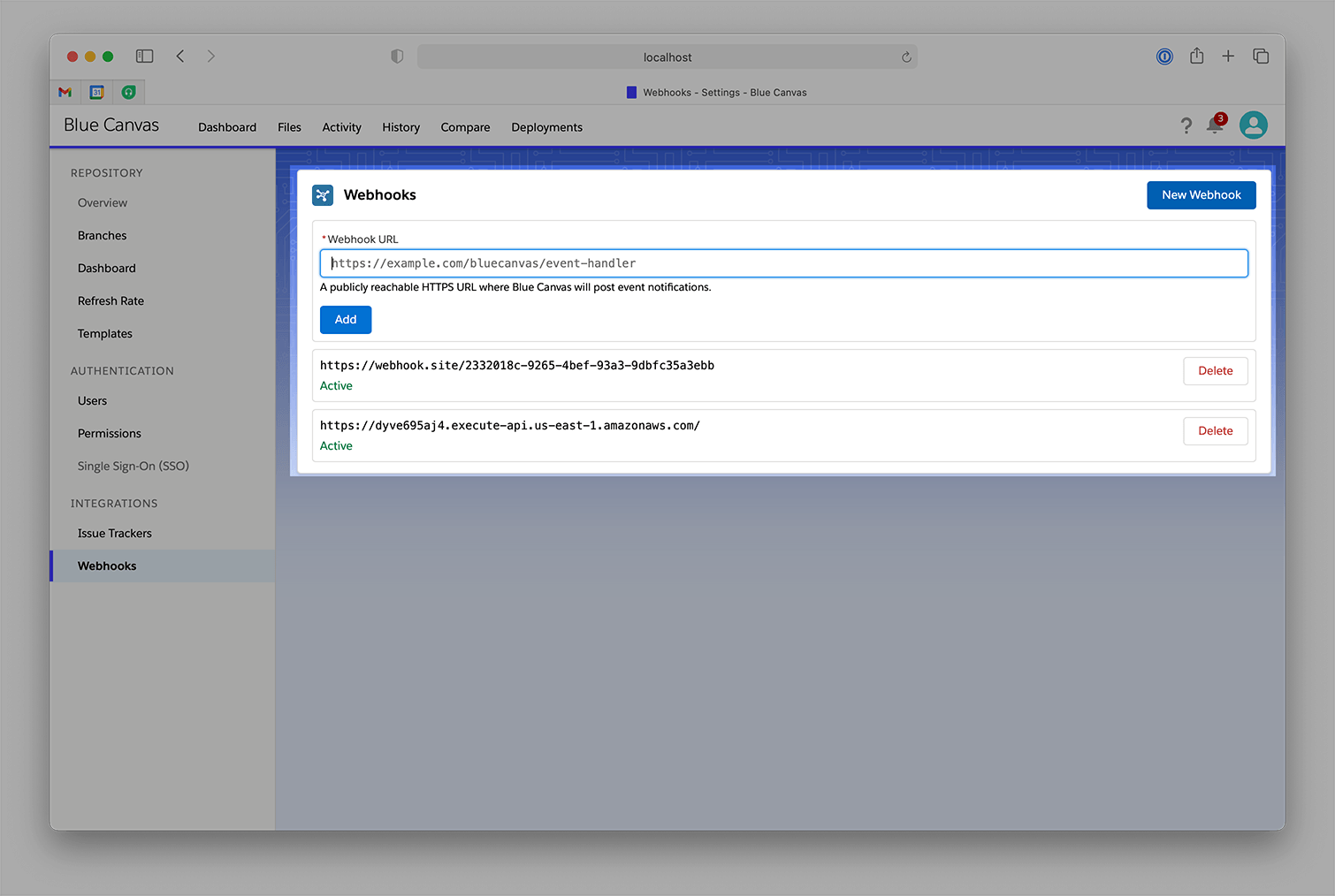Screen dimensions: 1335x896
Task: Open the Google Calendar pinned tab
Action: (x=97, y=92)
